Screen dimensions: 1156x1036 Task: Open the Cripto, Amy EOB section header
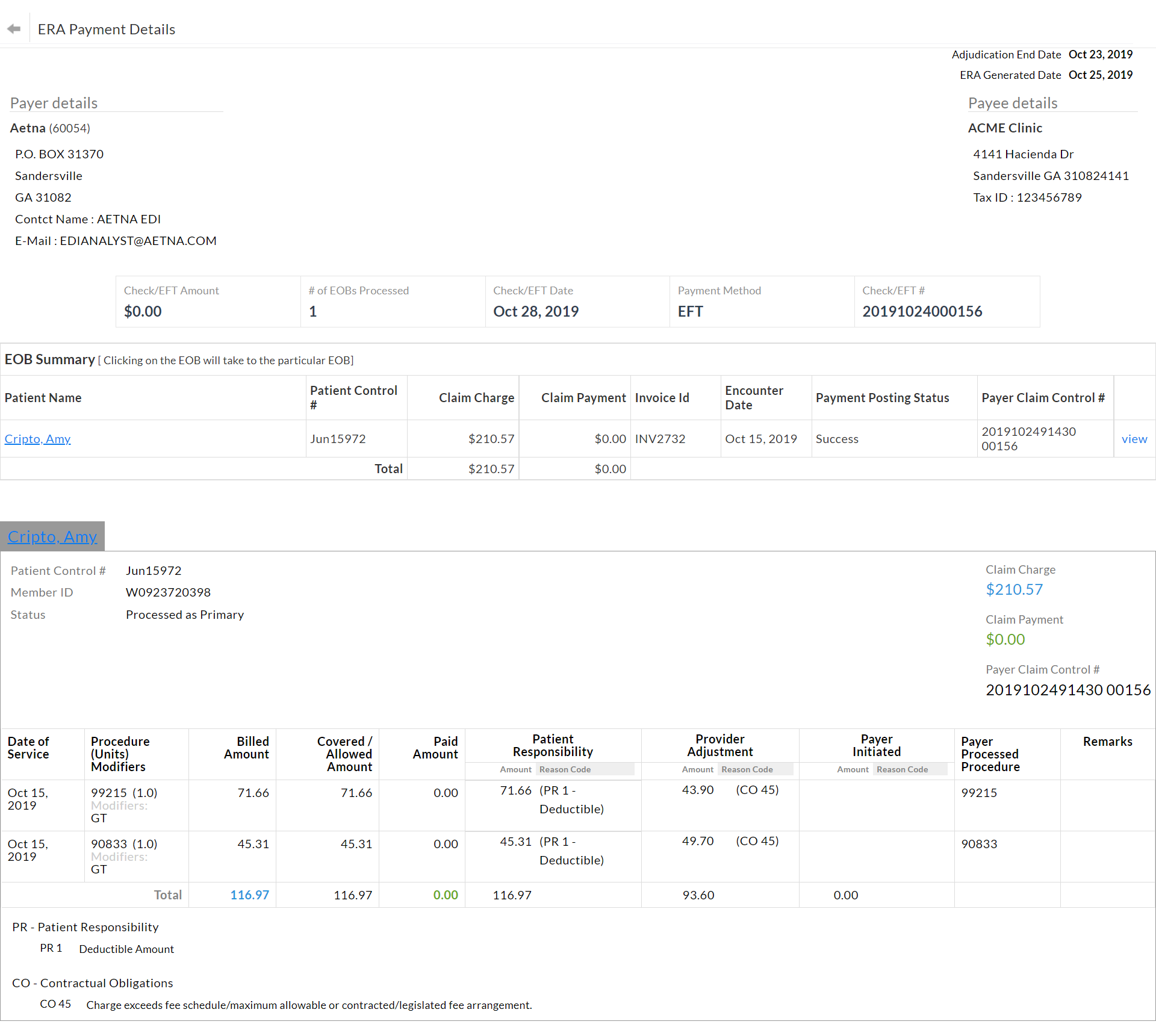point(52,536)
